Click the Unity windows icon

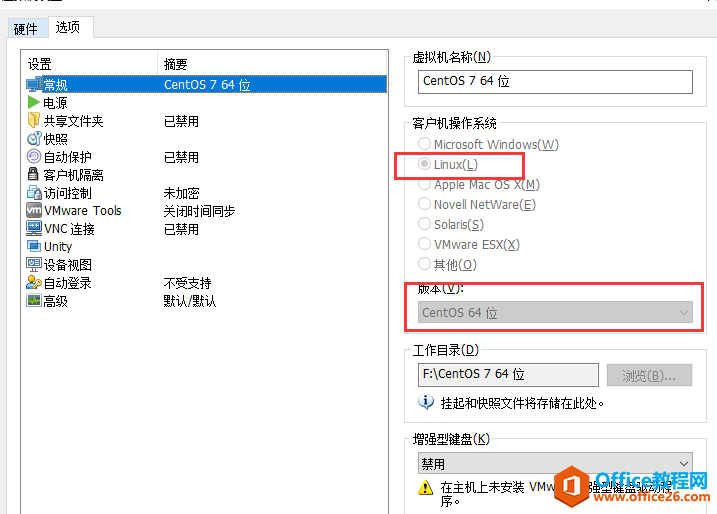(34, 246)
